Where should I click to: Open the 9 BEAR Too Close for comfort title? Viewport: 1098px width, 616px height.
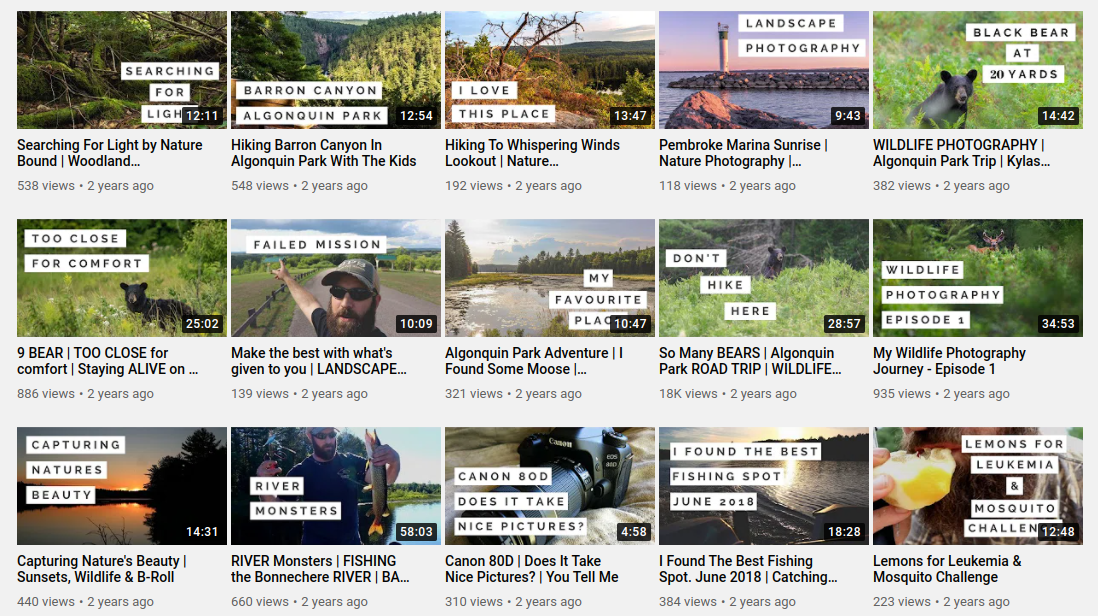click(x=108, y=361)
